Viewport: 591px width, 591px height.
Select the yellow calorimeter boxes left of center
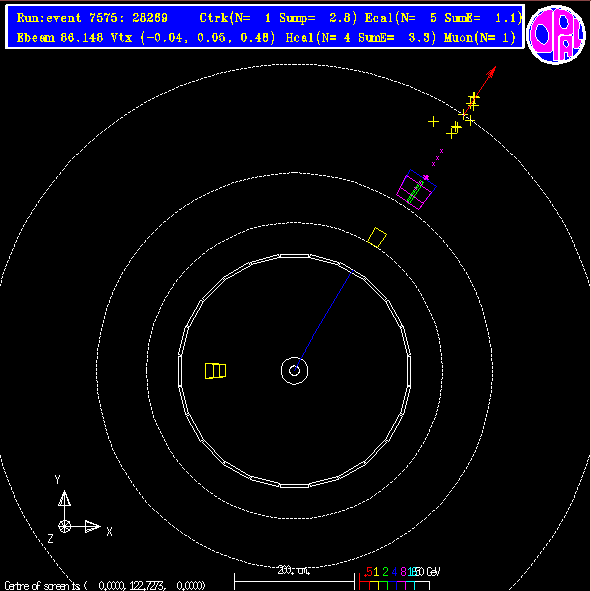point(215,371)
